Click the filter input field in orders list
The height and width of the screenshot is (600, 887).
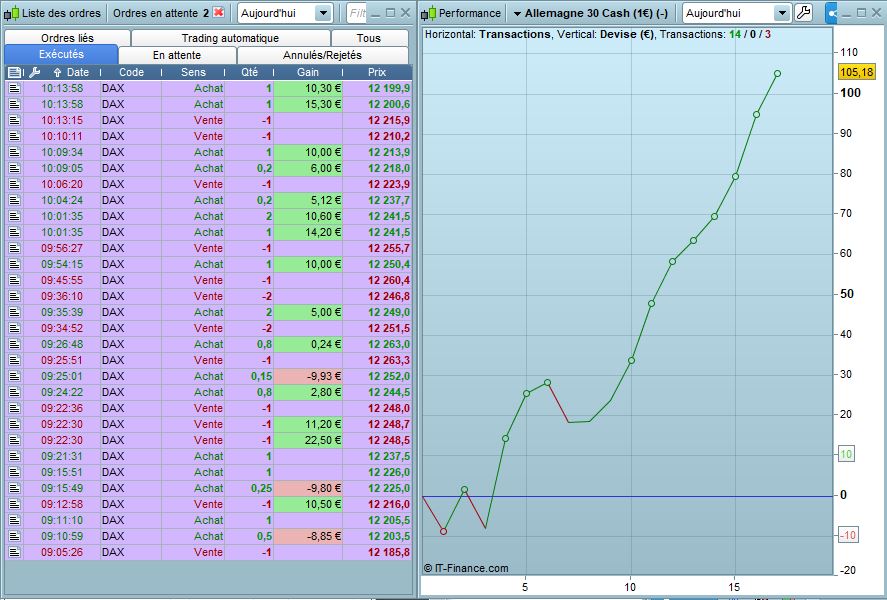click(x=355, y=13)
